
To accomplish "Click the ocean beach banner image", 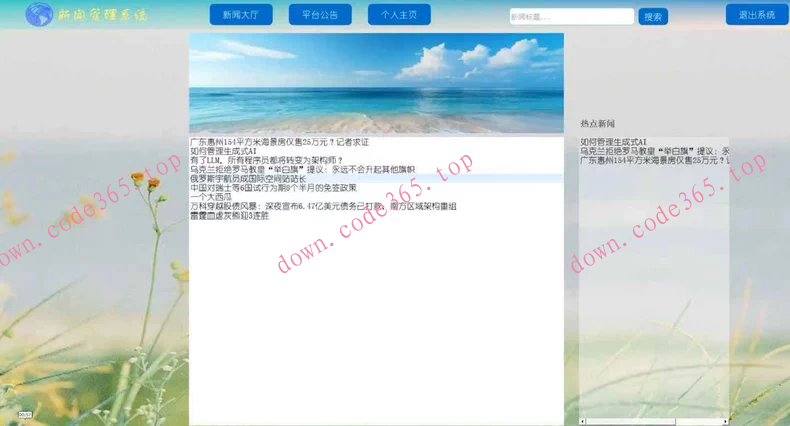I will pyautogui.click(x=376, y=83).
